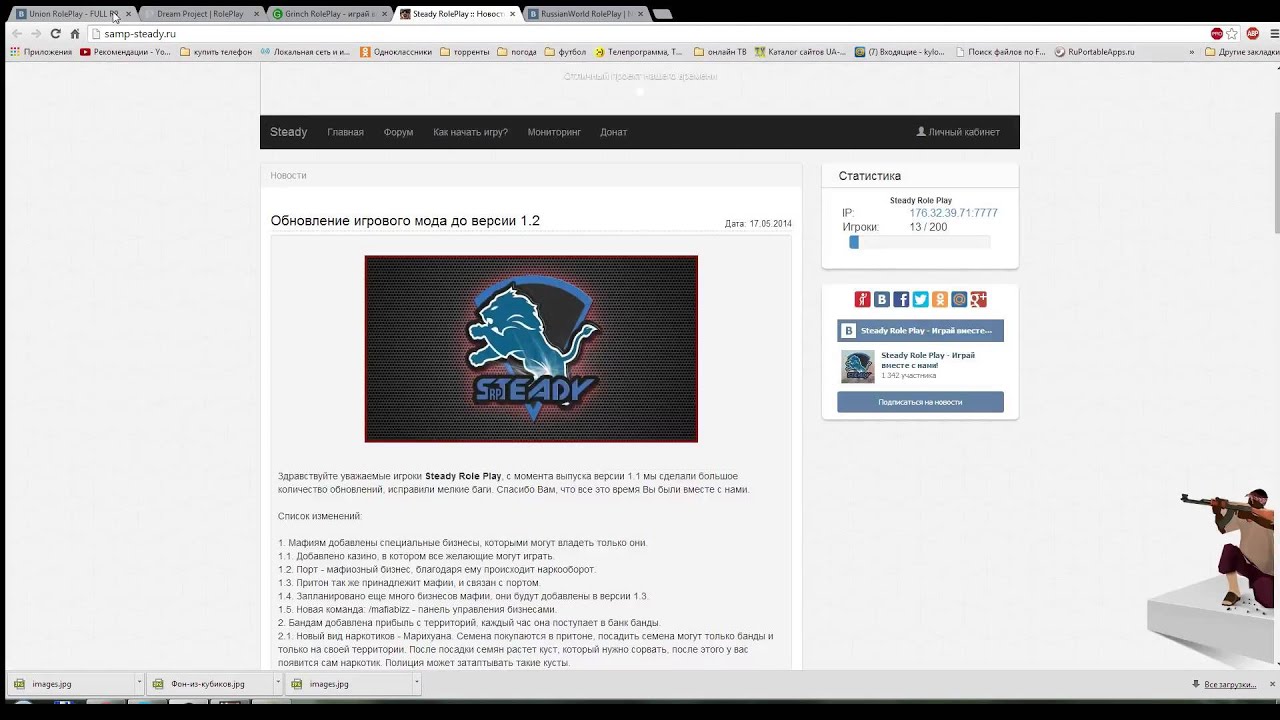Click the Личный кабинет user icon

(921, 132)
